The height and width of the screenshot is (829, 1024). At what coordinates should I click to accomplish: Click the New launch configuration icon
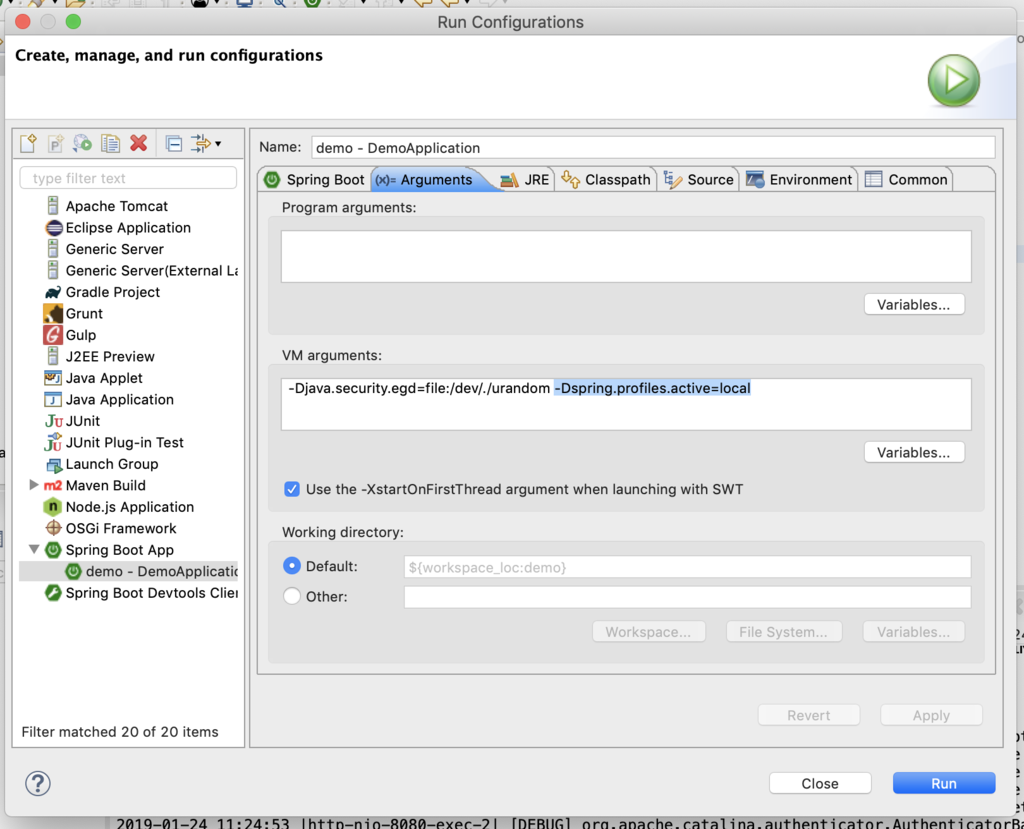tap(28, 143)
